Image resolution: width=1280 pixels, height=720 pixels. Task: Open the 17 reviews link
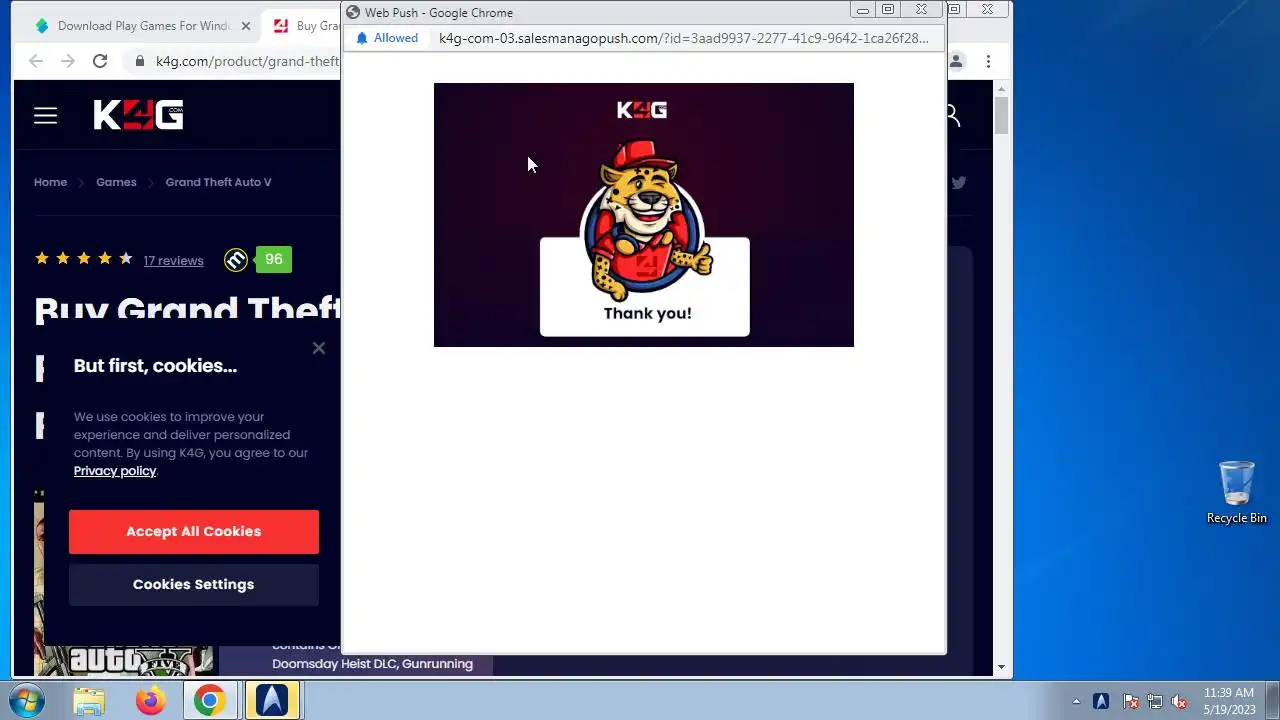(173, 260)
